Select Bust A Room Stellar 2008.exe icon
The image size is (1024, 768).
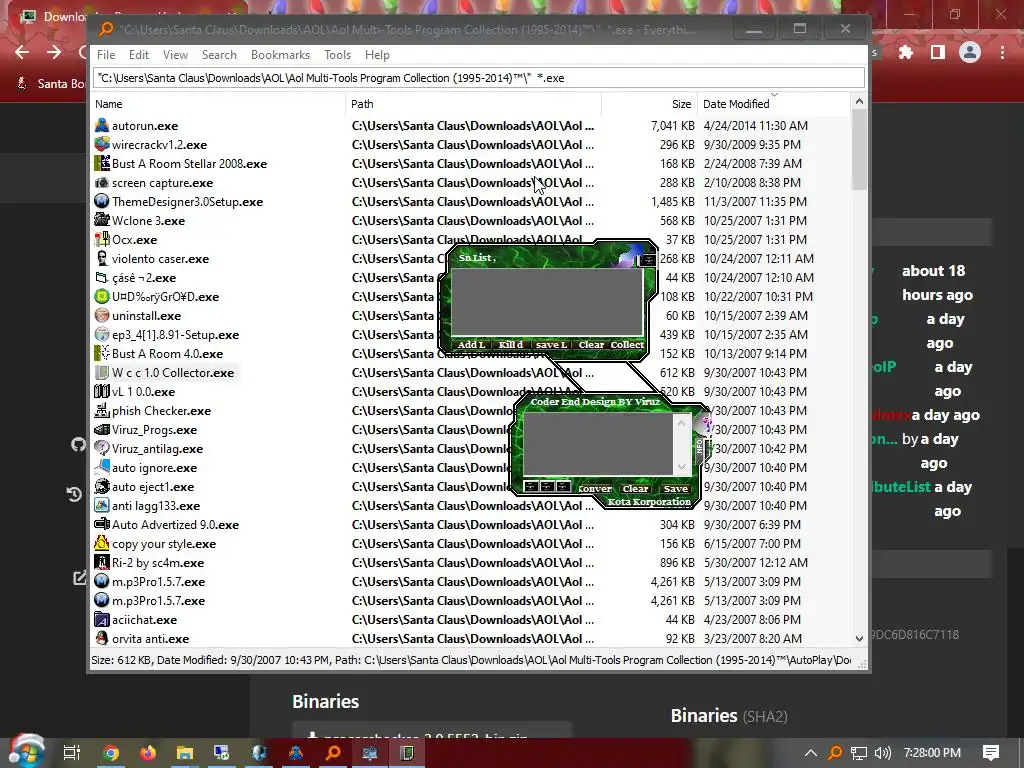tap(101, 163)
